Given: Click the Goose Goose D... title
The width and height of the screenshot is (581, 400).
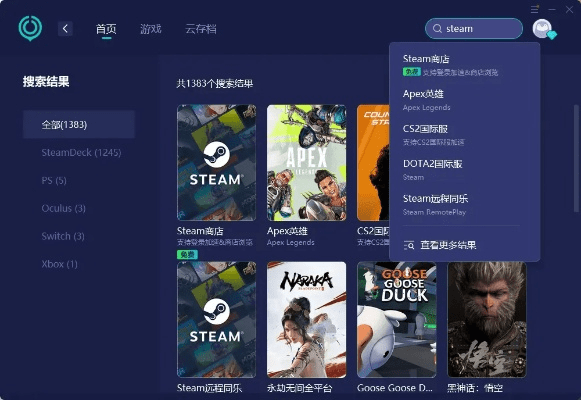Looking at the screenshot, I should point(395,388).
